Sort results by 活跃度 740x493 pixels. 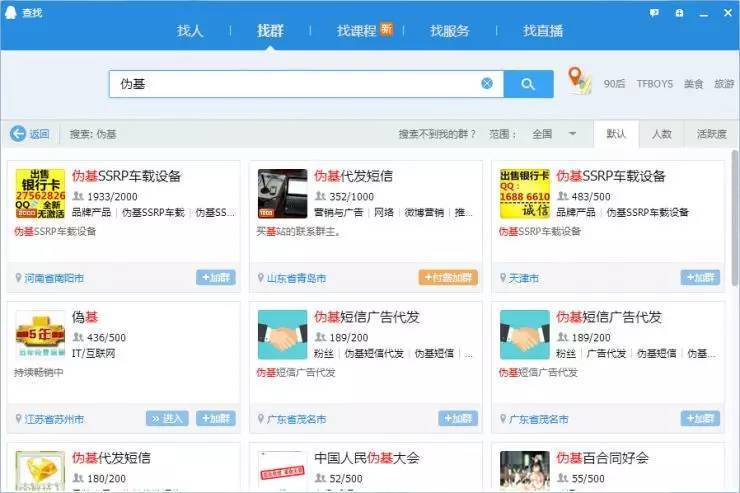click(x=711, y=134)
